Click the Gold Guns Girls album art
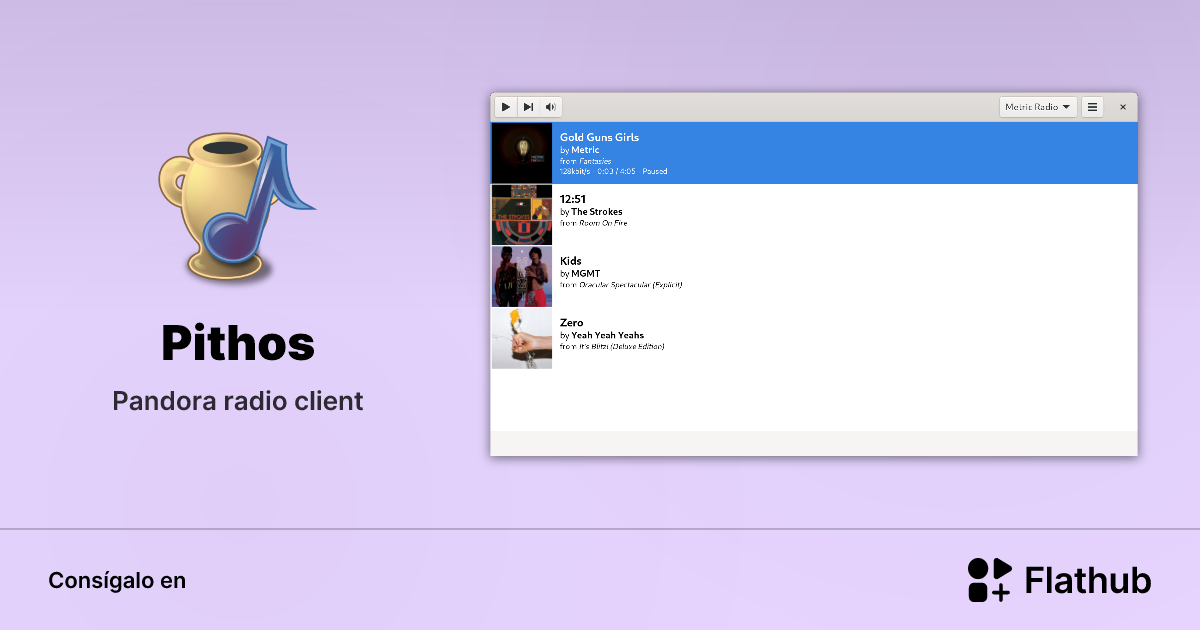Screen dimensions: 1200x630 pyautogui.click(x=521, y=152)
